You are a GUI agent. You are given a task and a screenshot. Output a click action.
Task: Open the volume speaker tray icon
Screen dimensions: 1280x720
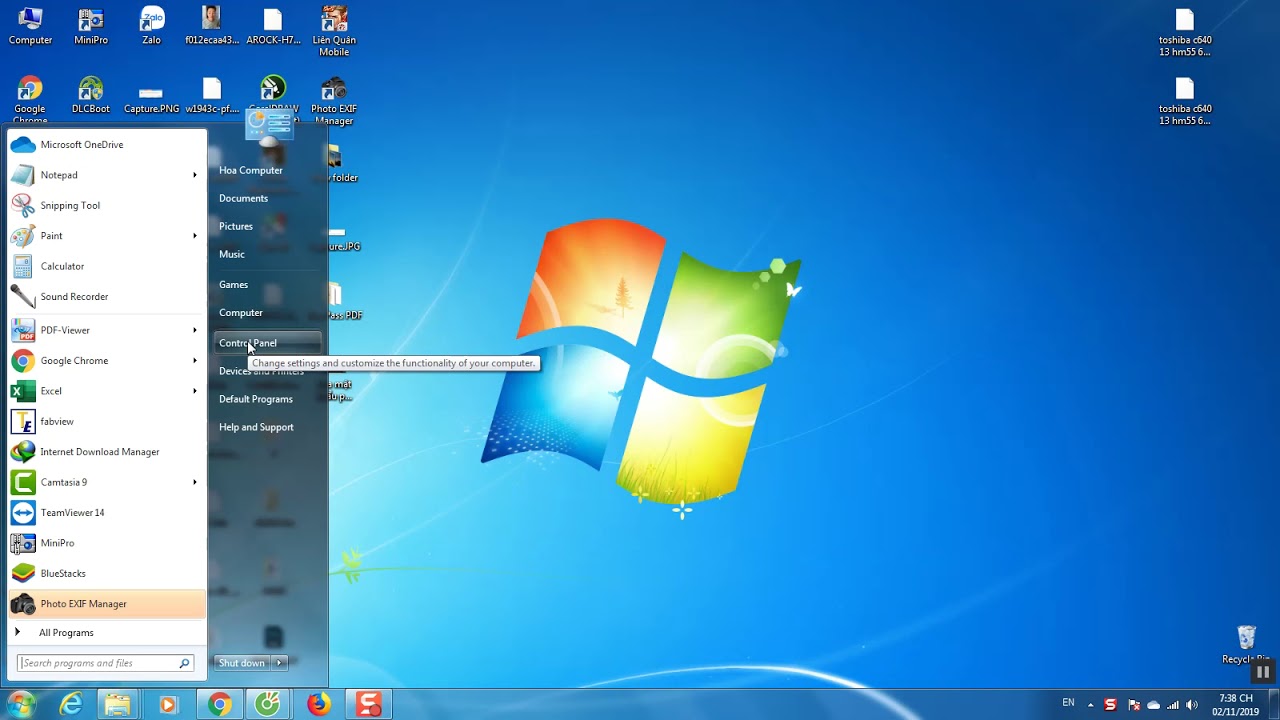[x=1193, y=705]
